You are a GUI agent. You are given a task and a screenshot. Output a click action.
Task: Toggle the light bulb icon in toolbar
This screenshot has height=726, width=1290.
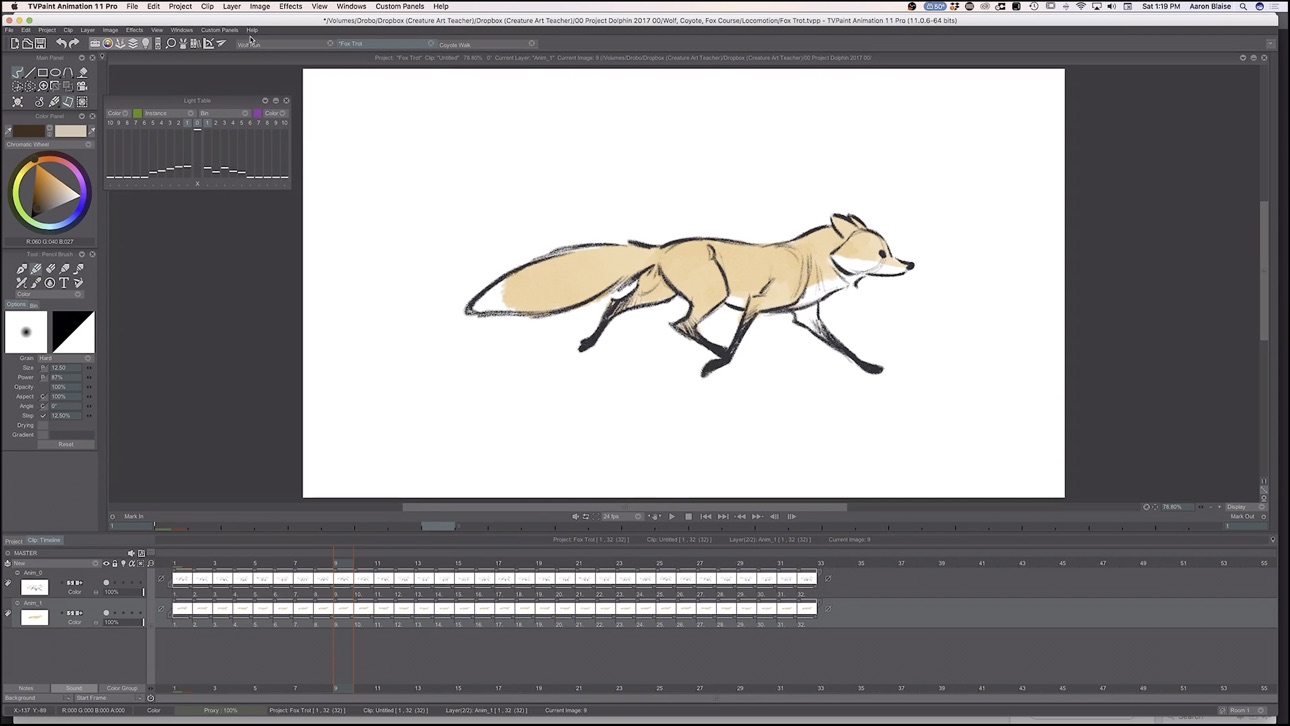[x=145, y=43]
